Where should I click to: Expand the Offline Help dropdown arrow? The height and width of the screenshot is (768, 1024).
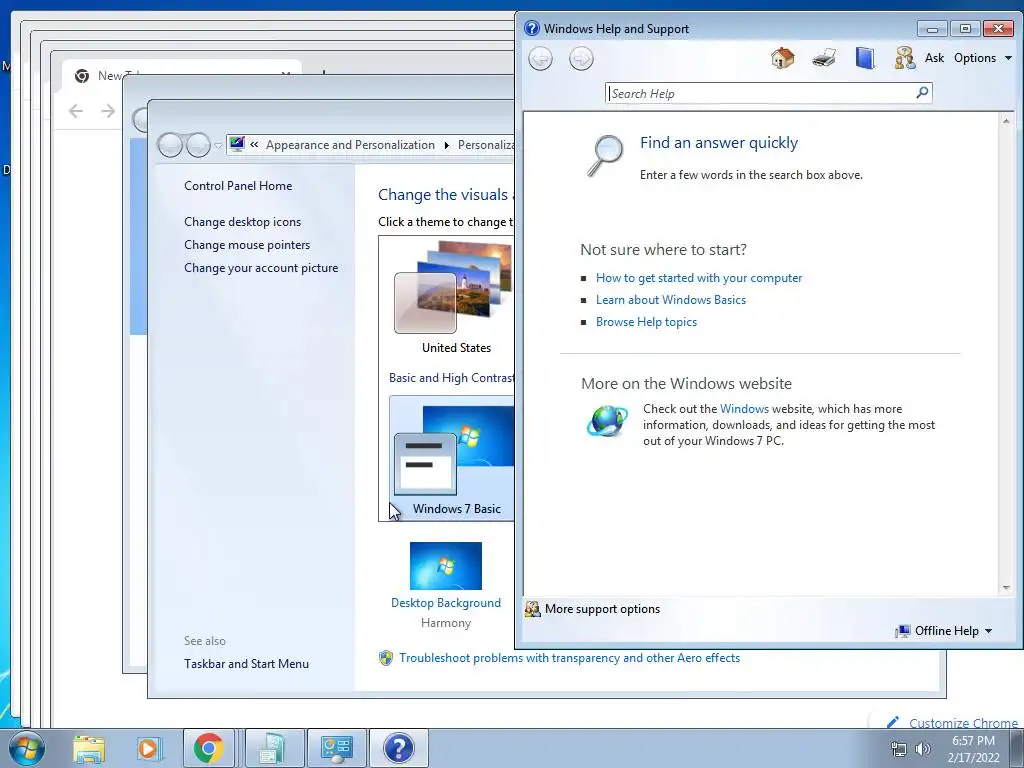[988, 631]
